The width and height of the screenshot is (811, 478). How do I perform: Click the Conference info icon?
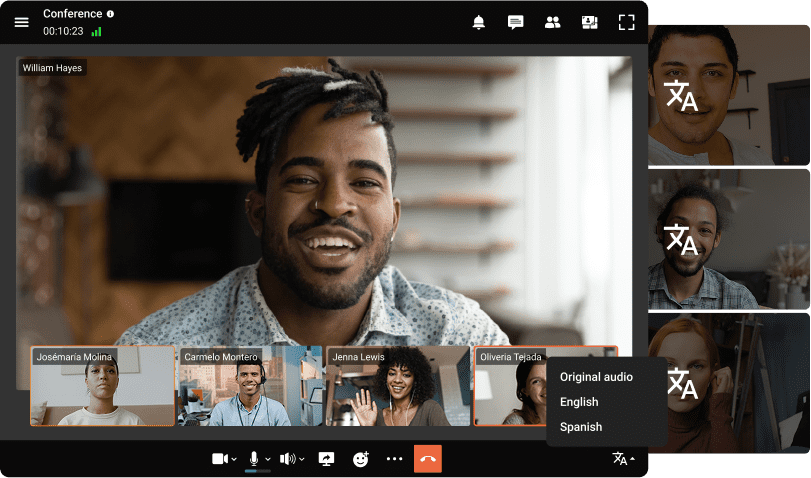[110, 14]
